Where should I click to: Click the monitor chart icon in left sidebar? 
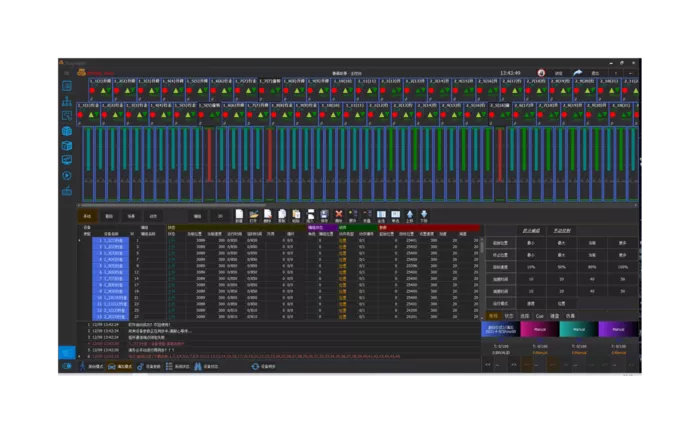click(67, 160)
